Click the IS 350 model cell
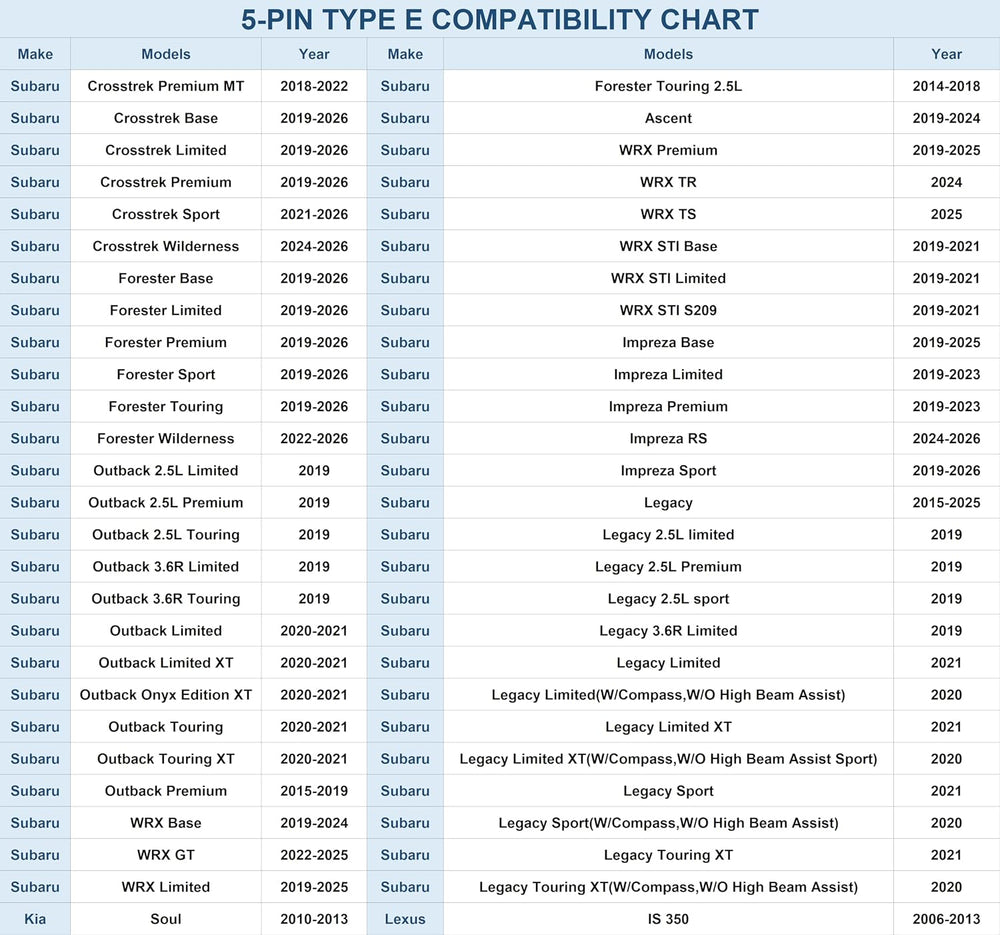This screenshot has width=1000, height=935. (x=668, y=919)
